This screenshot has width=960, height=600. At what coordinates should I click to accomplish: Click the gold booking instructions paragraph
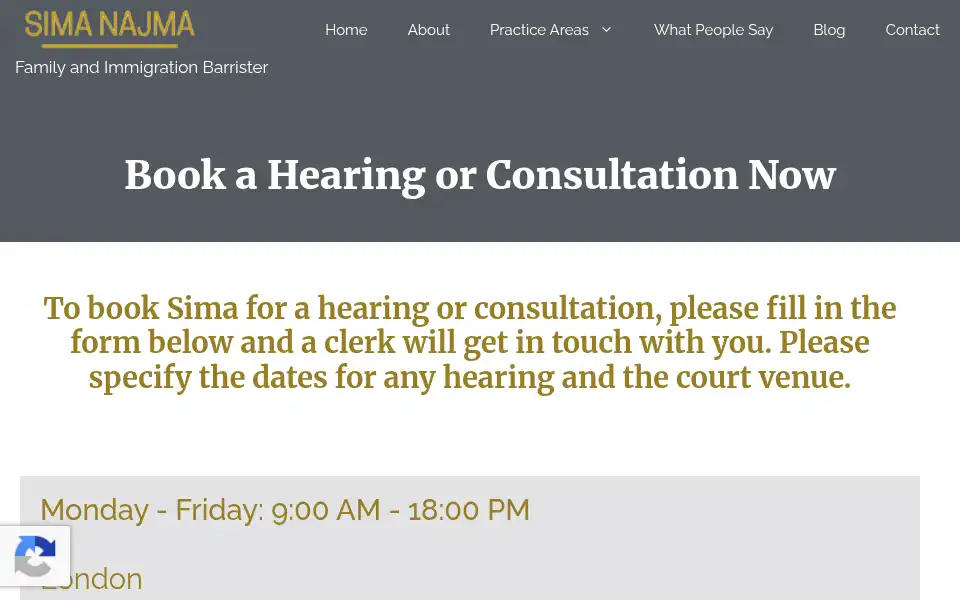coord(470,343)
